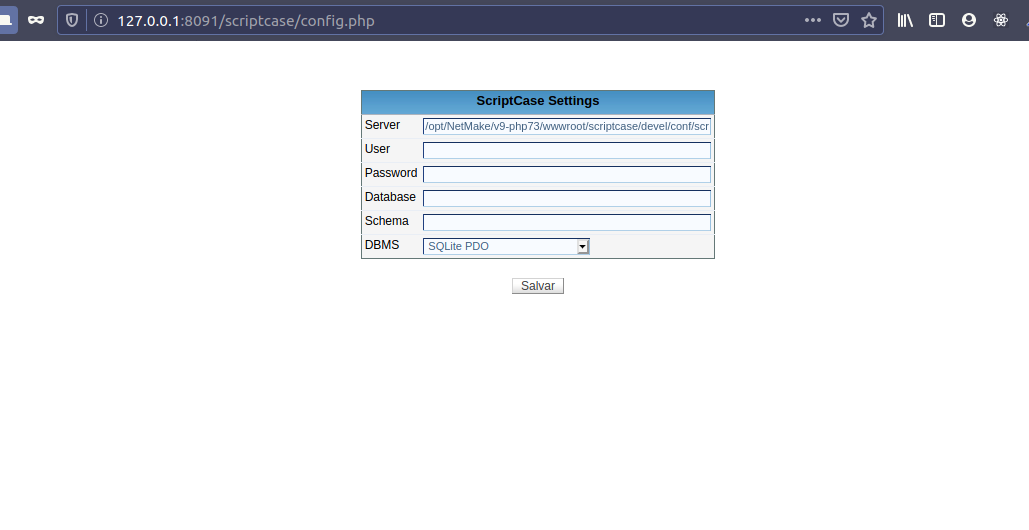Viewport: 1029px width, 530px height.
Task: Click the Server label
Action: click(x=382, y=125)
